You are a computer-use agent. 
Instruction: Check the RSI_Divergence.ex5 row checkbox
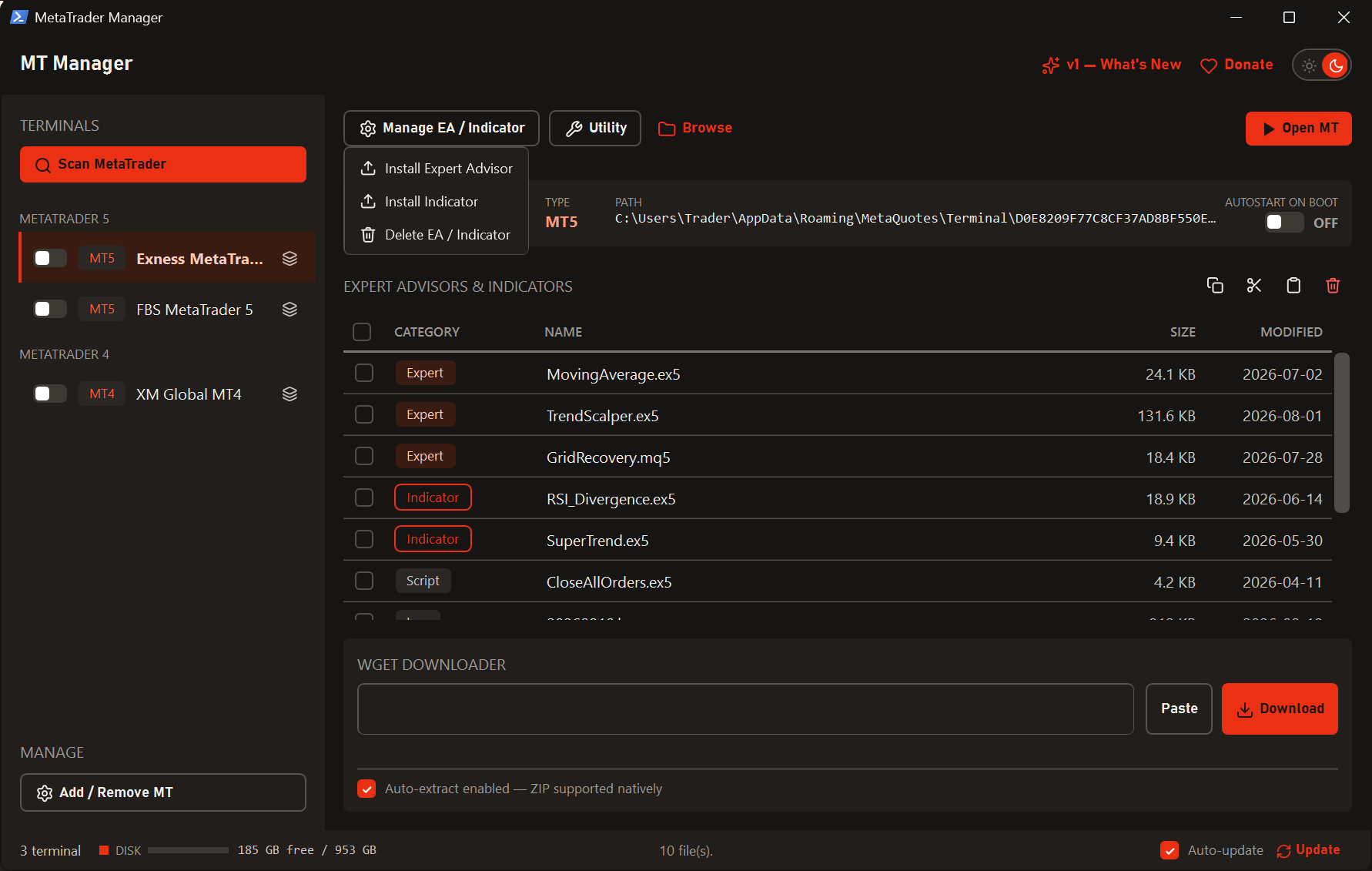click(x=364, y=497)
